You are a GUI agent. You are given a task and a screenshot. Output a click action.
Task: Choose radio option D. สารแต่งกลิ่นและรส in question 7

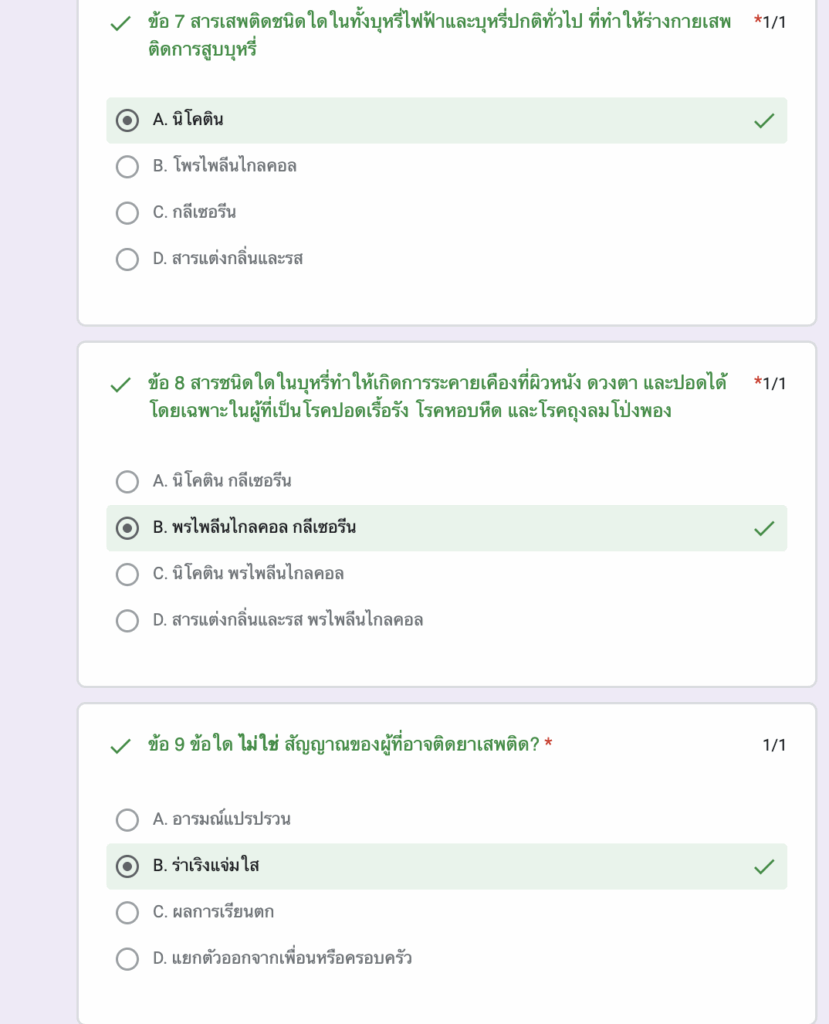tap(127, 260)
